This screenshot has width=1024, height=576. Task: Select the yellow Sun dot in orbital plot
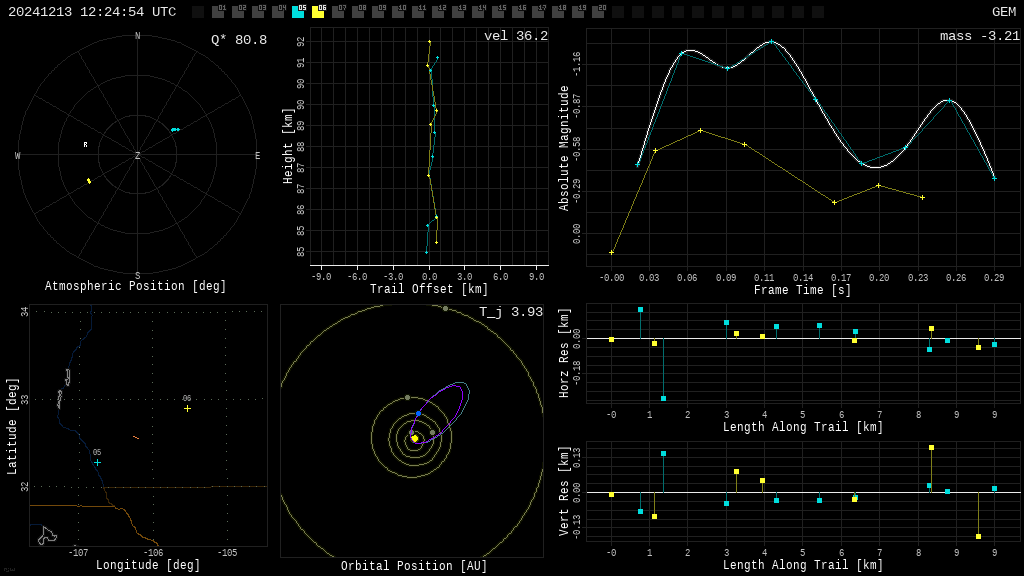(x=415, y=438)
